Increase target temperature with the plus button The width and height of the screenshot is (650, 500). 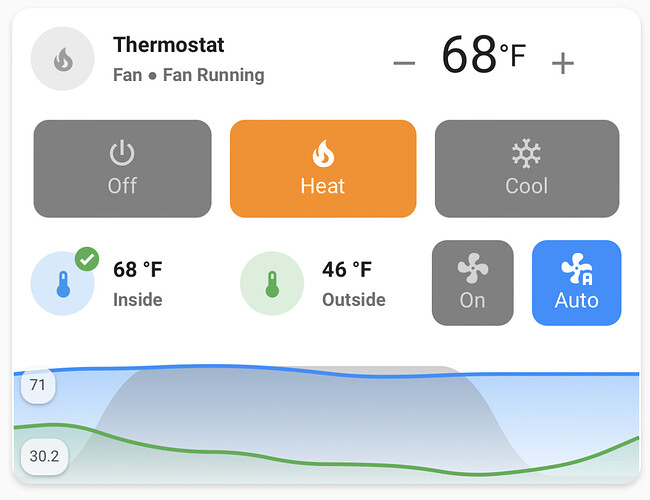[x=563, y=63]
